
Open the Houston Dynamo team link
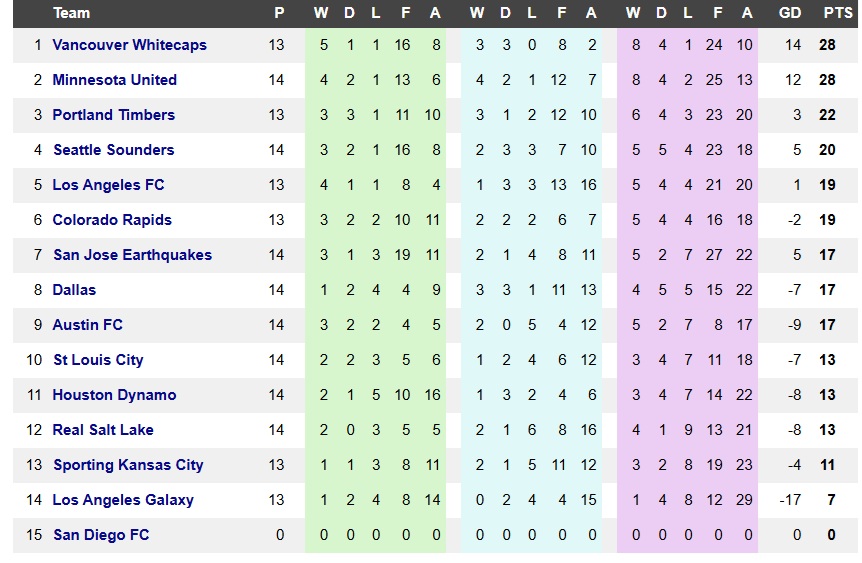tap(114, 395)
